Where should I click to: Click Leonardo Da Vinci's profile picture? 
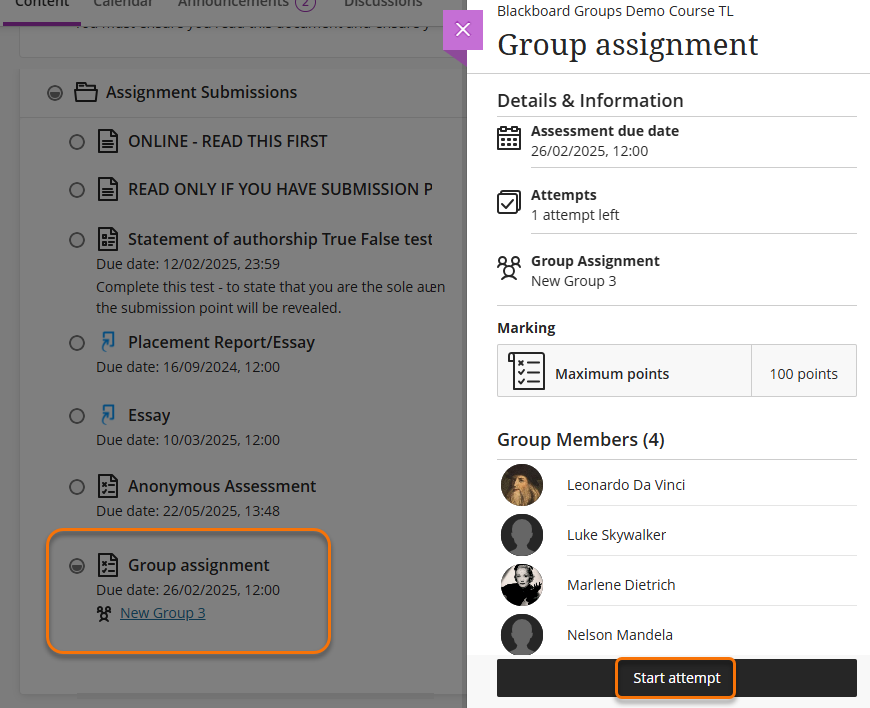(x=522, y=485)
